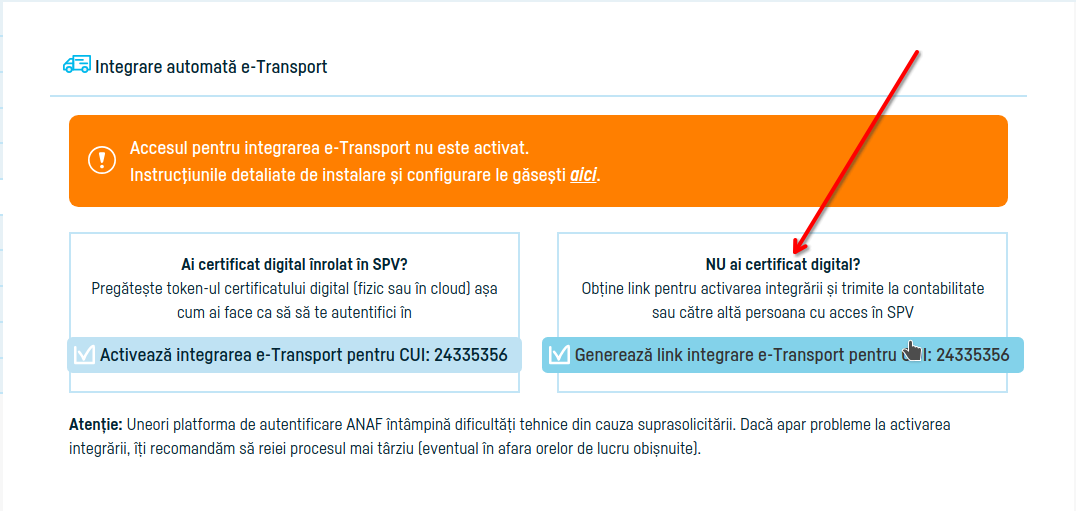
Task: Click checkmark icon on Activează integrarea button
Action: click(84, 355)
